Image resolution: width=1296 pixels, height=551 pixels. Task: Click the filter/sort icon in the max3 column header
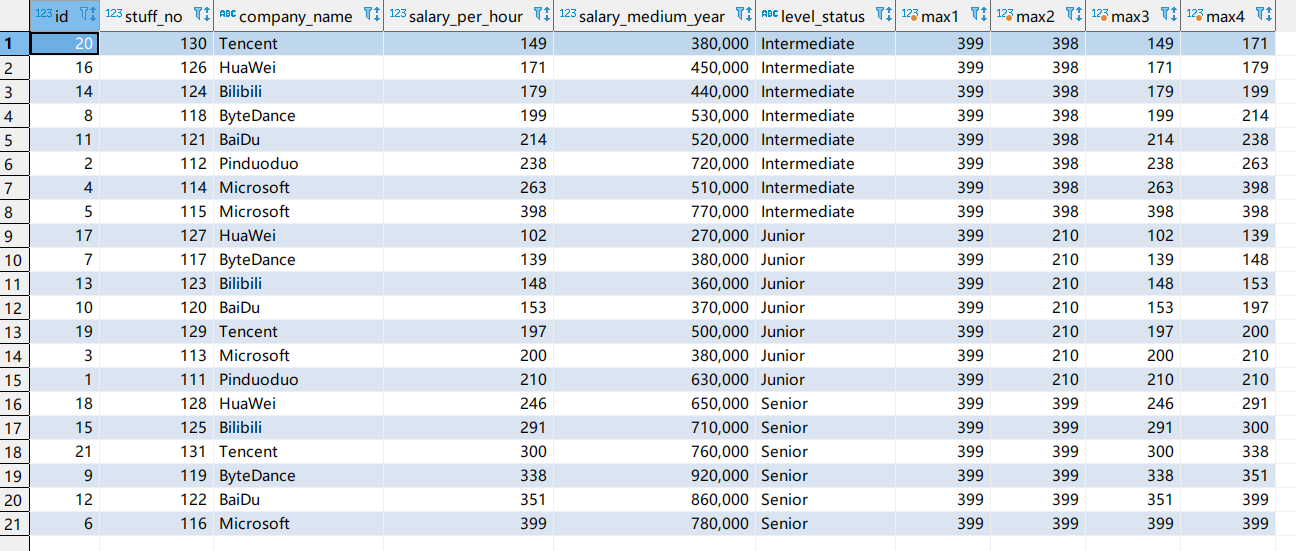click(x=1168, y=15)
